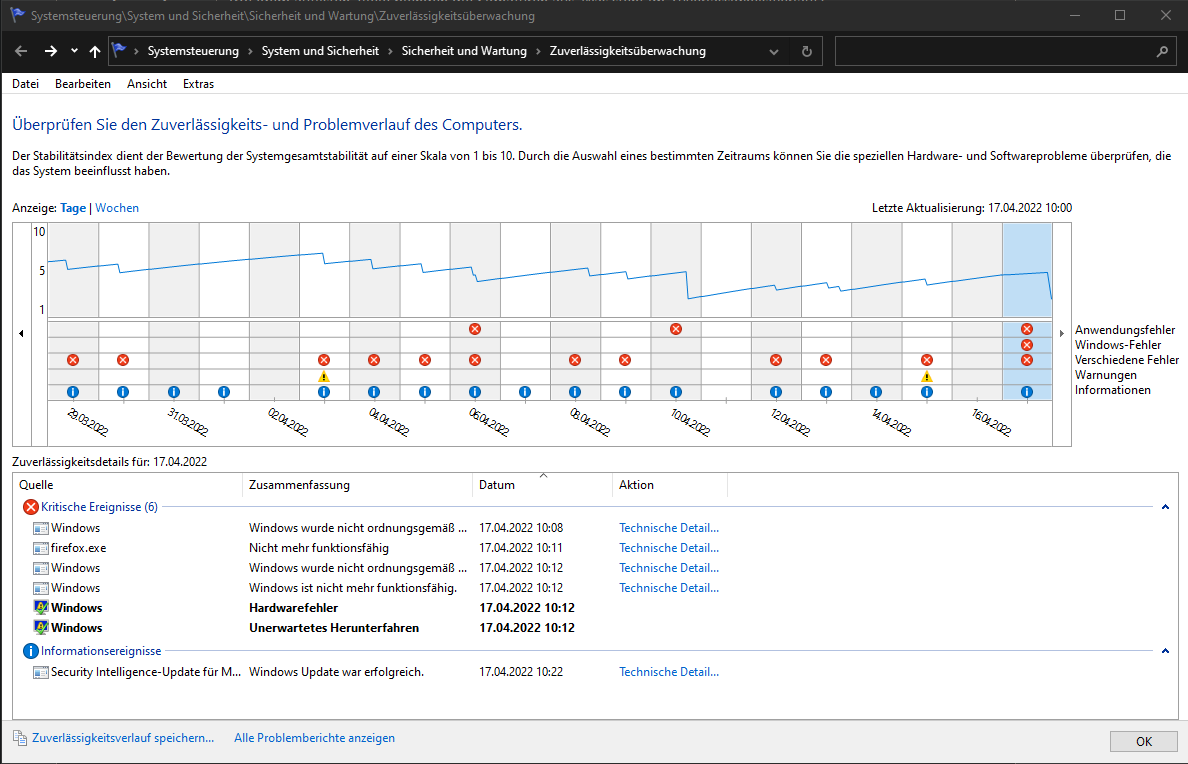1188x764 pixels.
Task: Click Verschiedene Fehler icon for 12.04.2022
Action: [775, 360]
